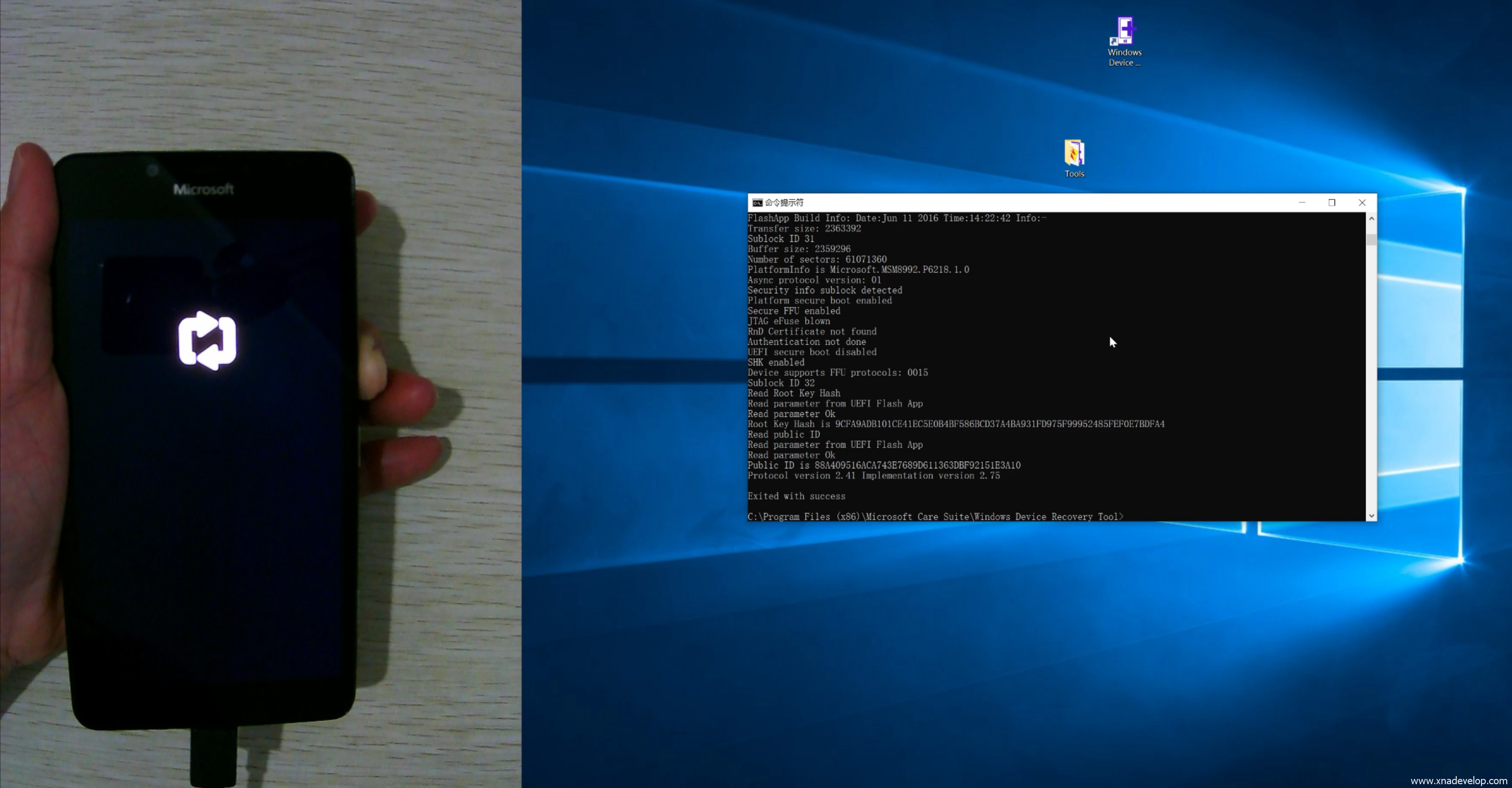Open the Command Prompt title bar system icon
This screenshot has width=1512, height=788.
coord(757,203)
